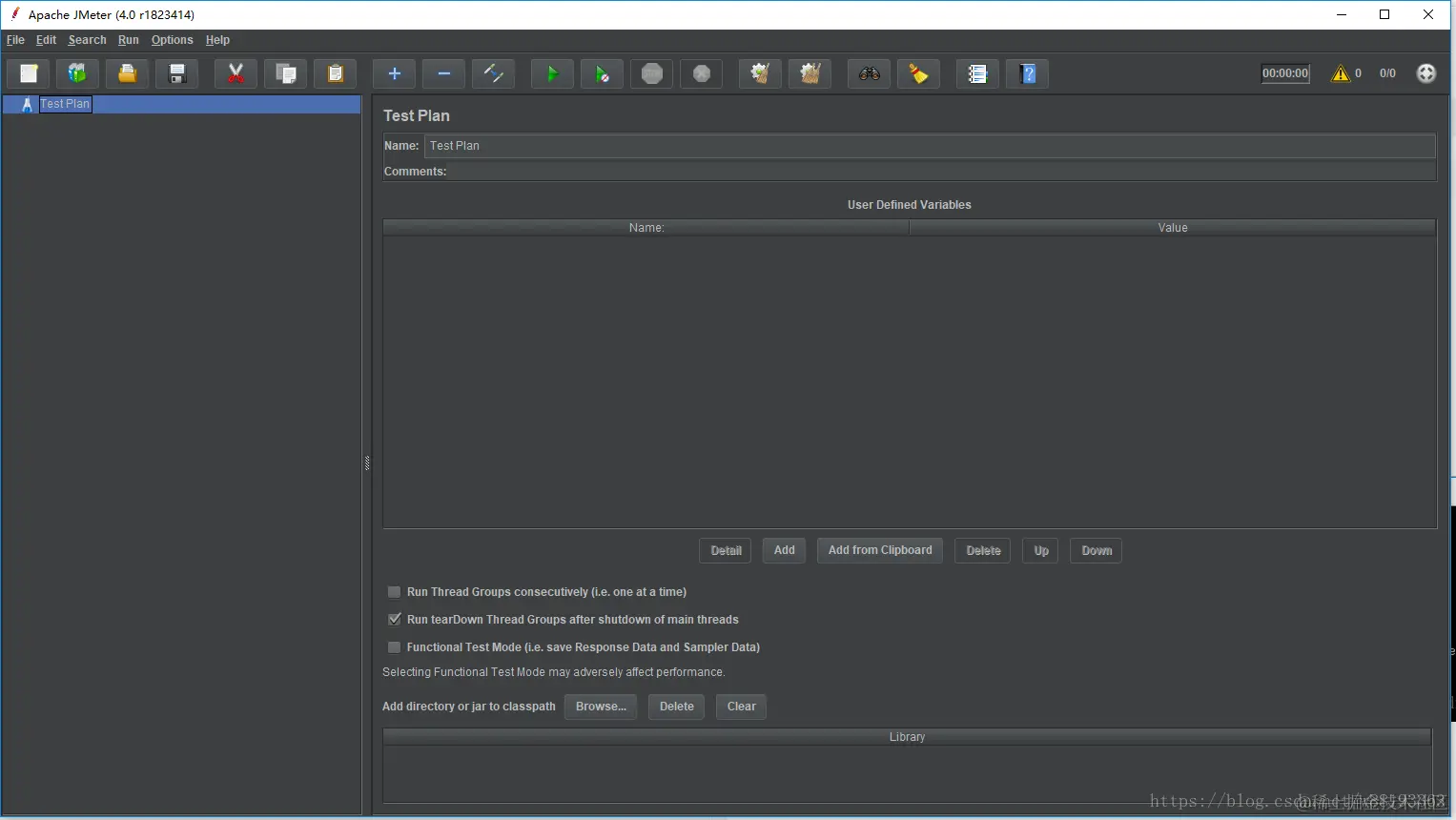Screen dimensions: 1456x820
Task: Click the Up button
Action: [x=1040, y=551]
